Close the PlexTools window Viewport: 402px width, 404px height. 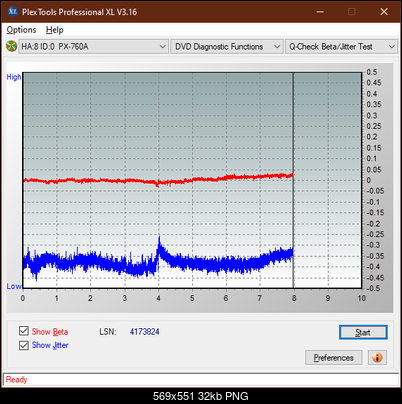pos(384,12)
